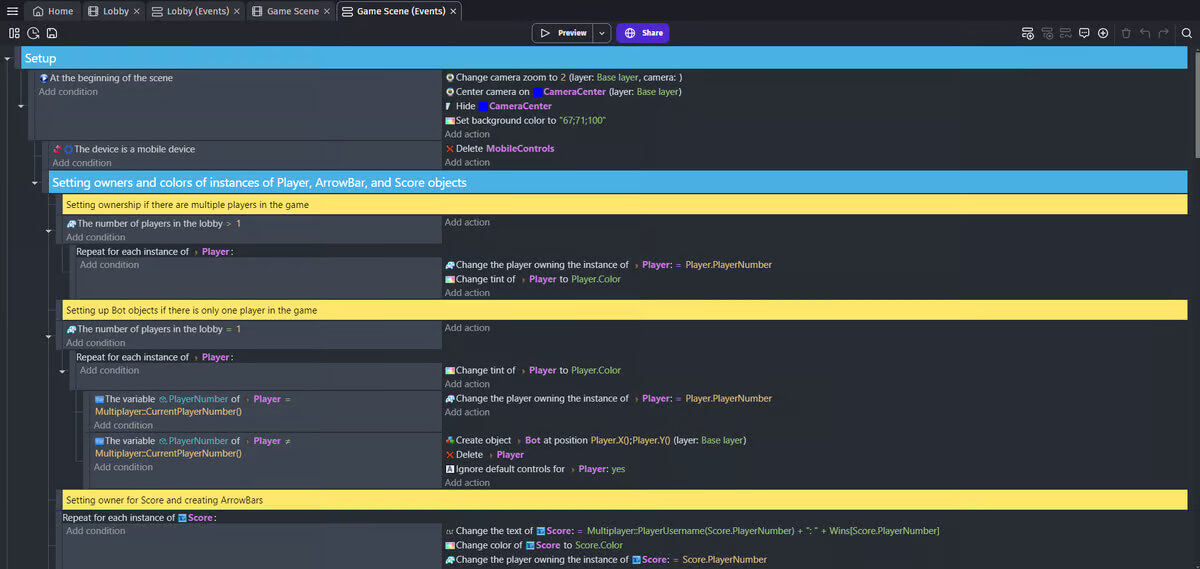Select the 'Center camera on CameraCenter' action
Viewport: 1200px width, 569px height.
click(x=563, y=92)
